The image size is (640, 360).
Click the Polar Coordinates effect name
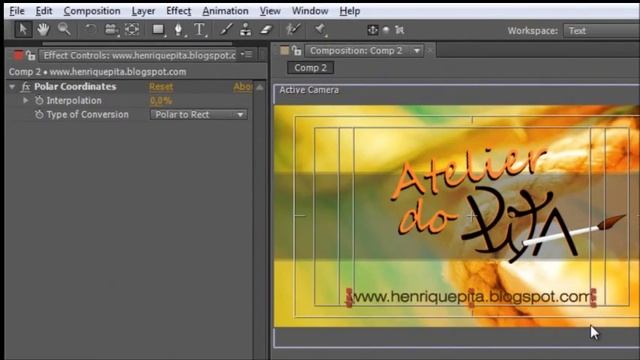tap(75, 87)
